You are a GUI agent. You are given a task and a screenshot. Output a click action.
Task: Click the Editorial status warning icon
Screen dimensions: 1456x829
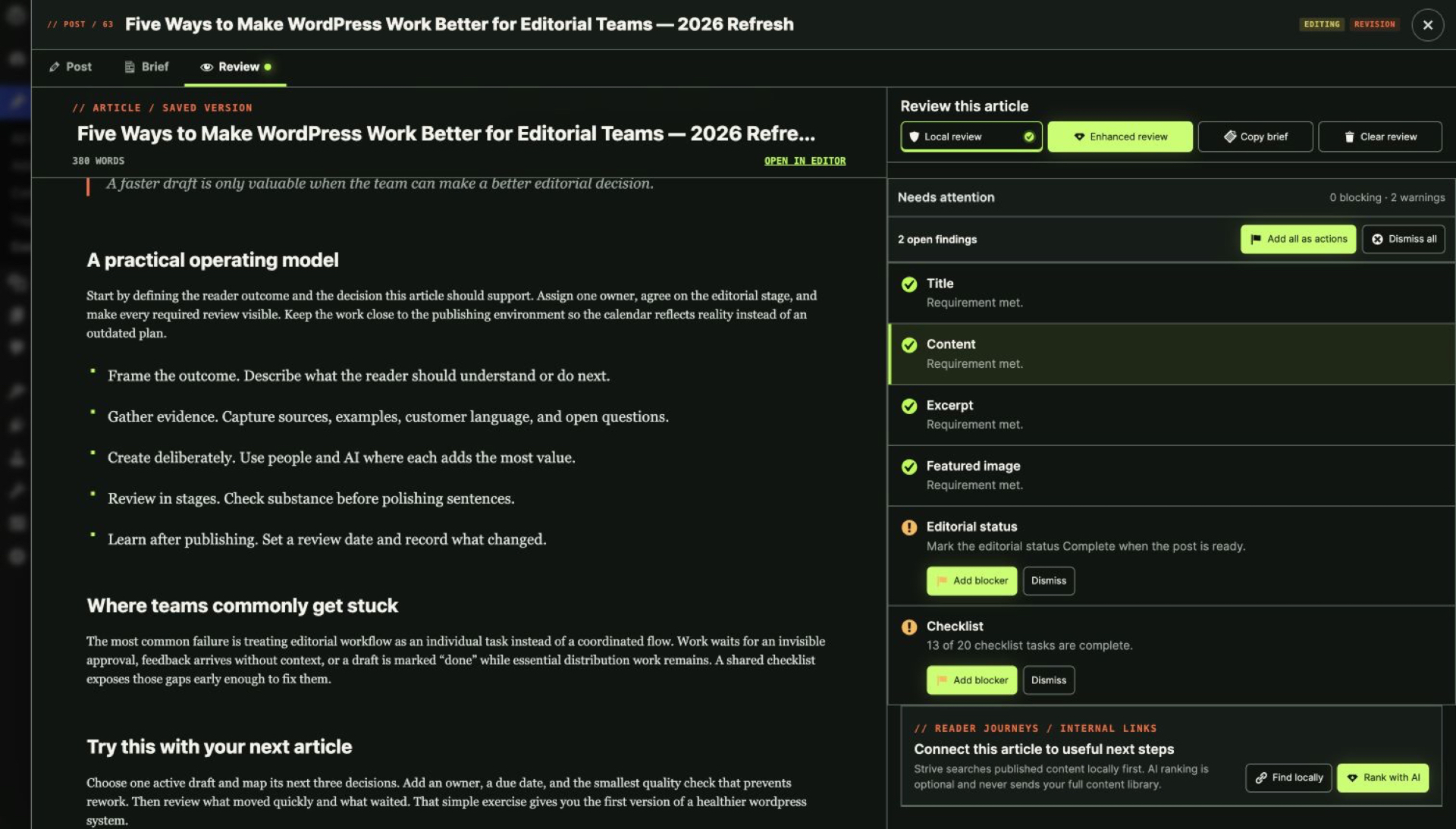point(909,528)
